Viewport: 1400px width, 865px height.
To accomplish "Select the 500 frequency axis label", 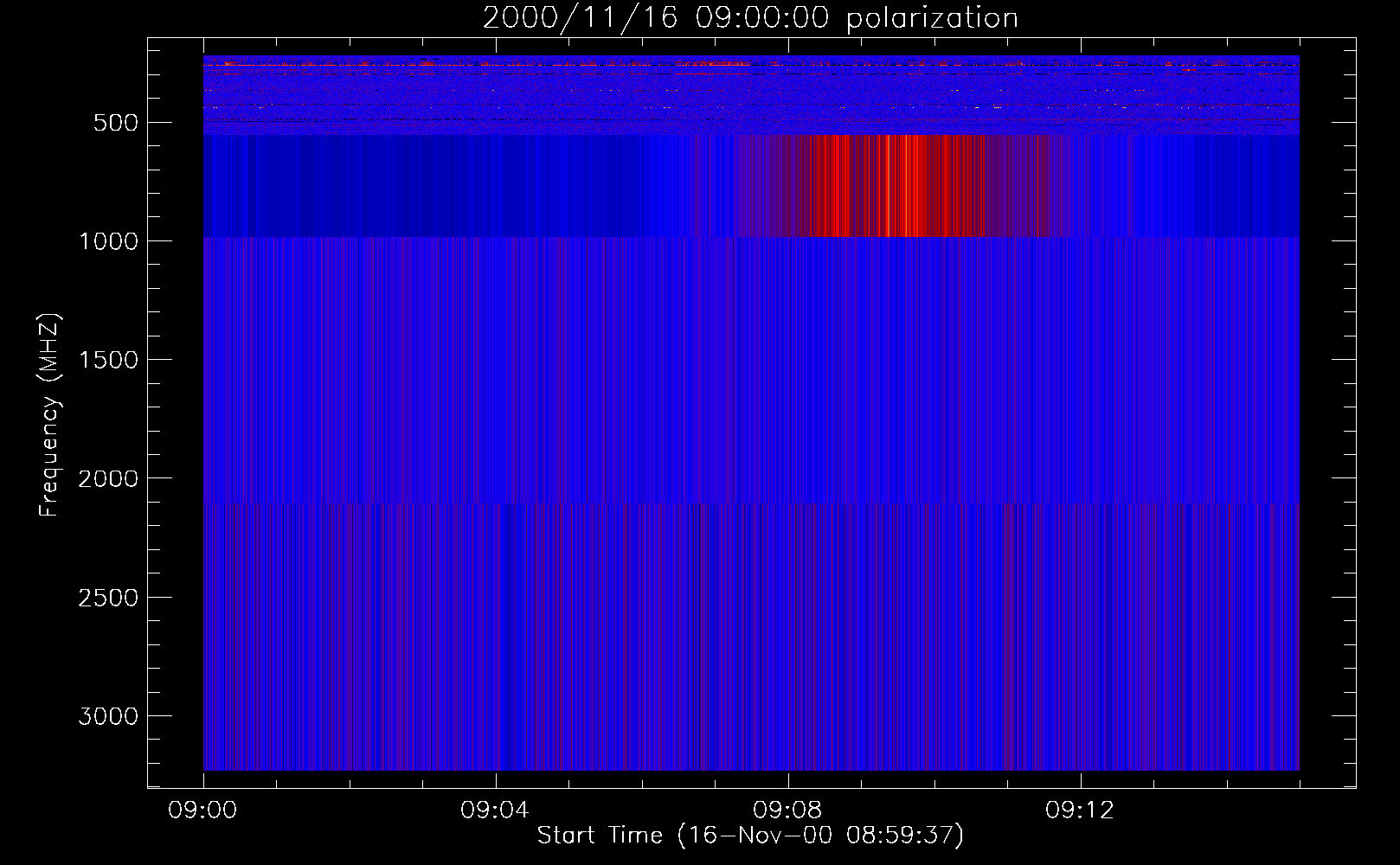I will pyautogui.click(x=117, y=123).
